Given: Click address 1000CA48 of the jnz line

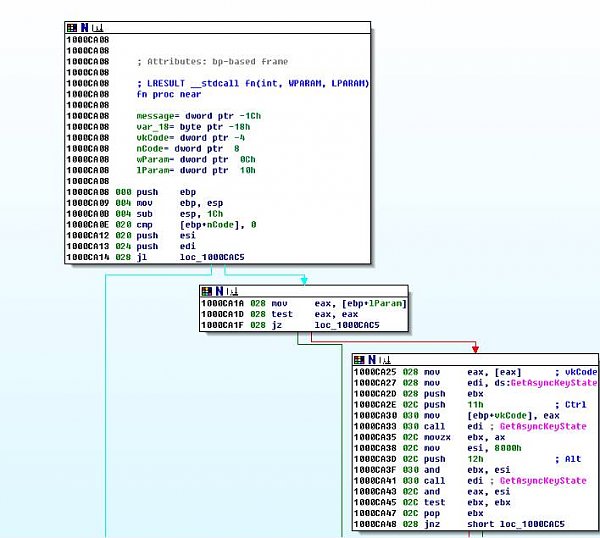Looking at the screenshot, I should tap(375, 524).
